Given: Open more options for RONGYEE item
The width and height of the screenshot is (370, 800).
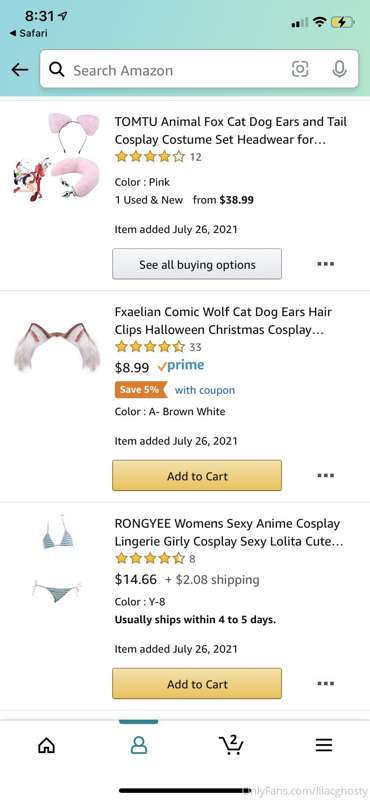Looking at the screenshot, I should [x=325, y=683].
